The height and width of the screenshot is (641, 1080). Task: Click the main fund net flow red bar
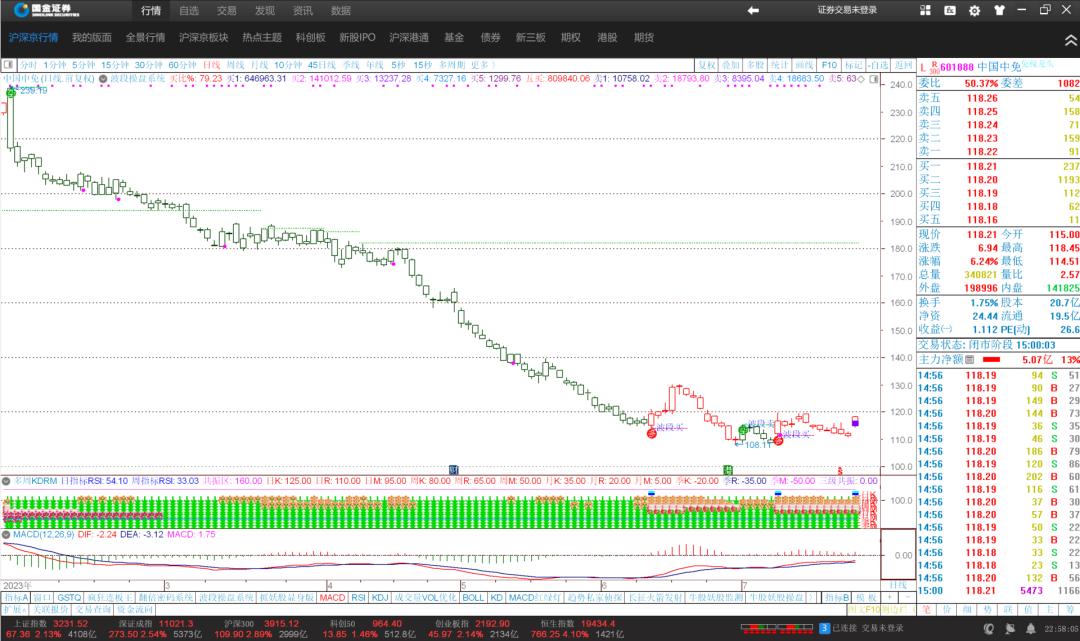click(x=991, y=359)
